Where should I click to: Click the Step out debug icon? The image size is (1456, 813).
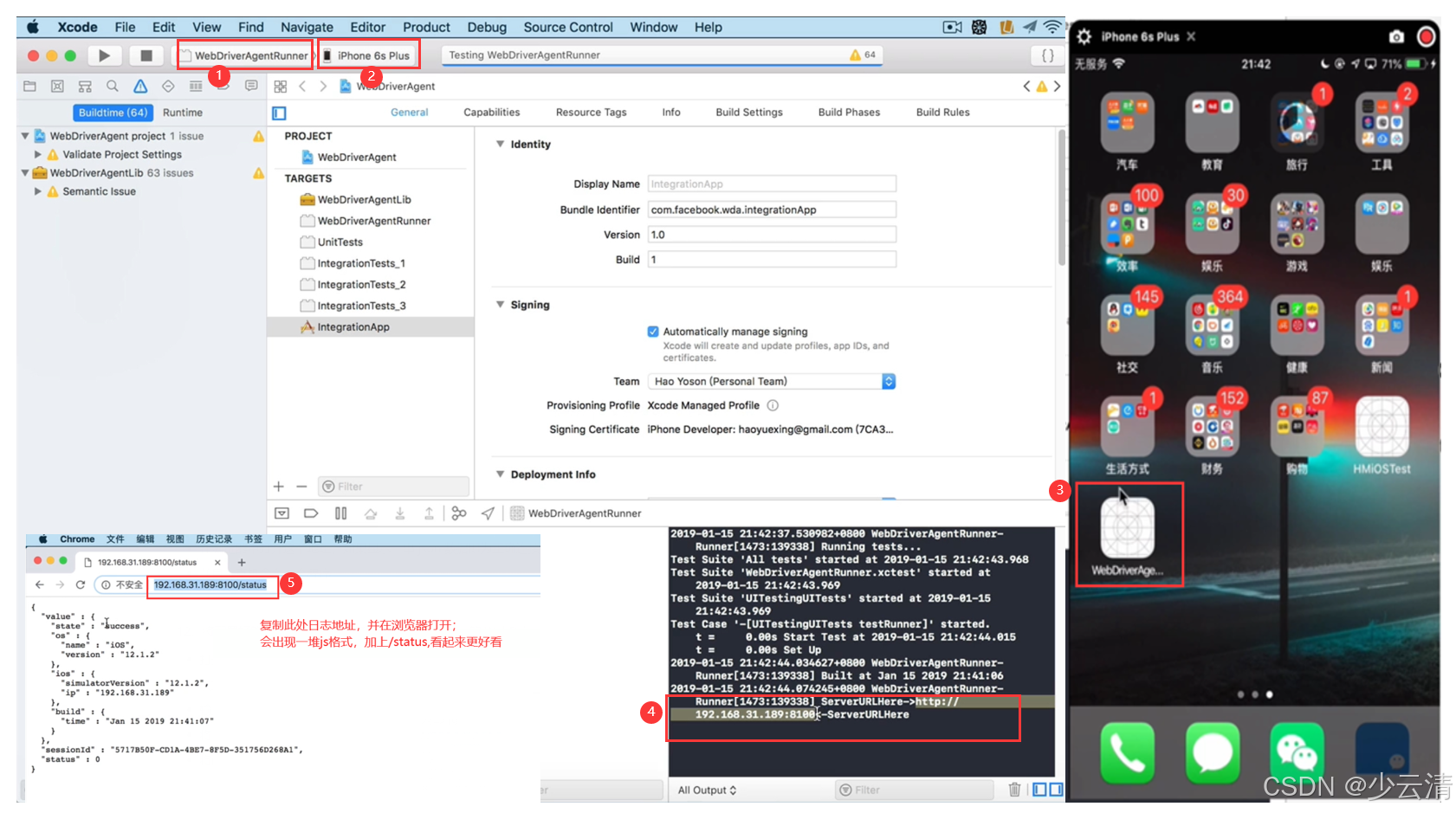point(429,513)
